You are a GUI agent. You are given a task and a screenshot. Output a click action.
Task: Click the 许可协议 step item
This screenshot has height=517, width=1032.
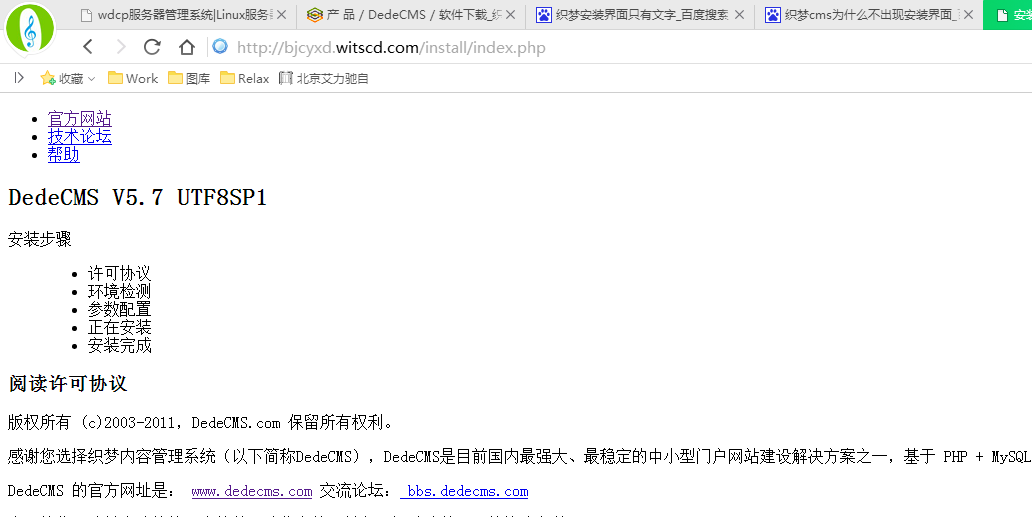120,273
